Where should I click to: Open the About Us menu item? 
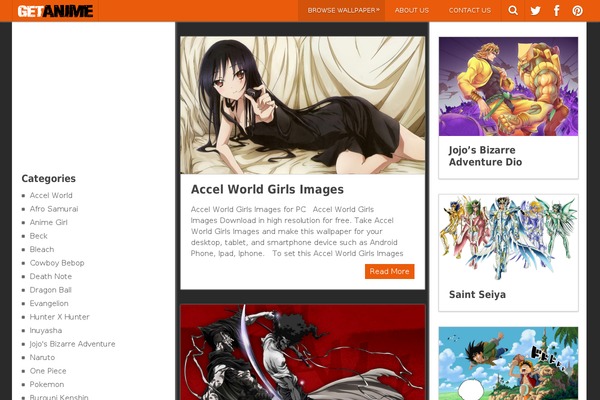tap(412, 10)
